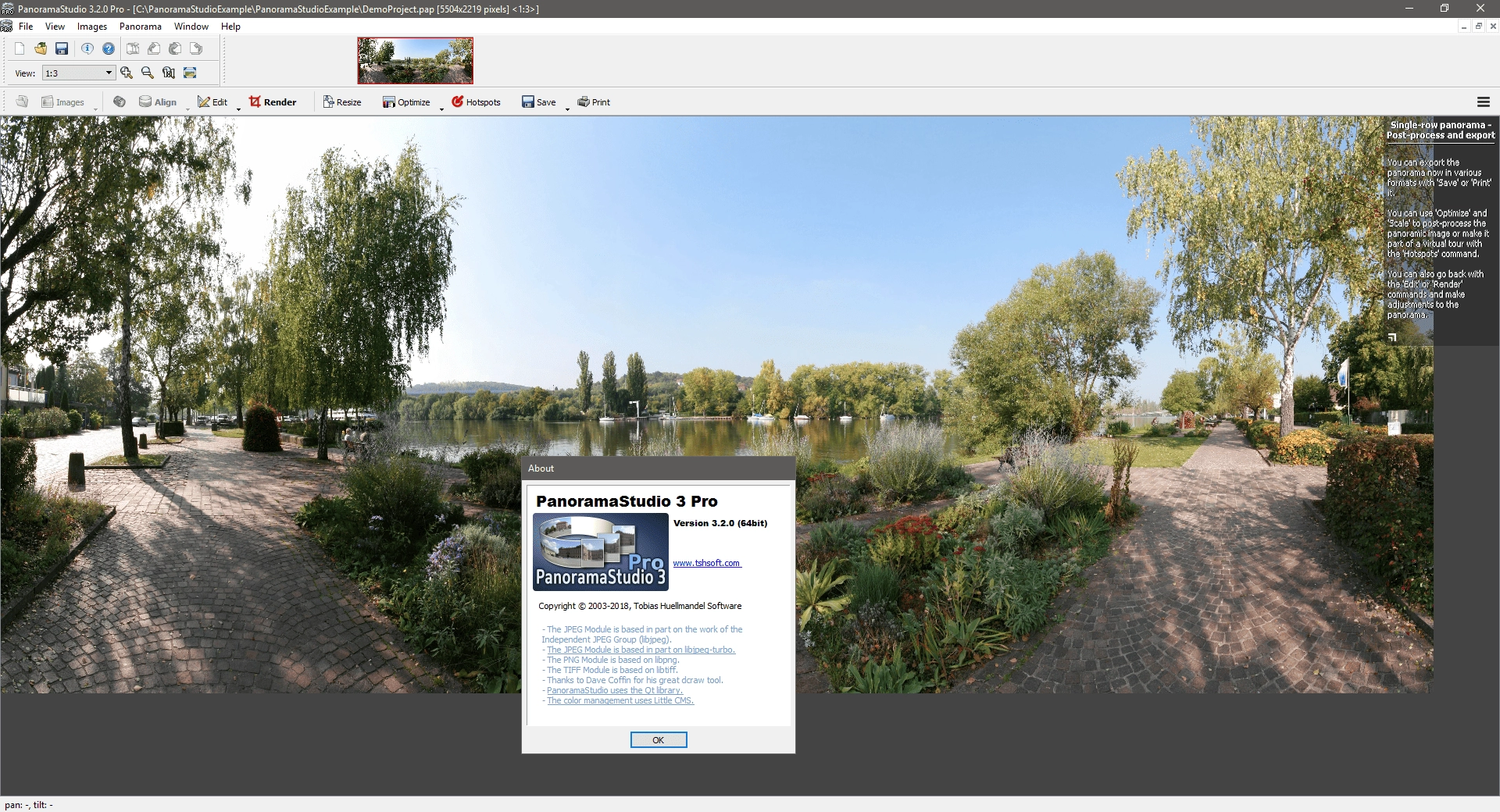Open a project using the folder icon
The image size is (1500, 812).
click(41, 48)
